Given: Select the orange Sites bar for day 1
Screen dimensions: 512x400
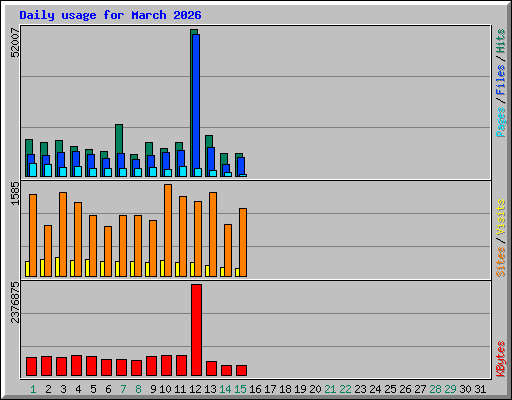Looking at the screenshot, I should (33, 235).
